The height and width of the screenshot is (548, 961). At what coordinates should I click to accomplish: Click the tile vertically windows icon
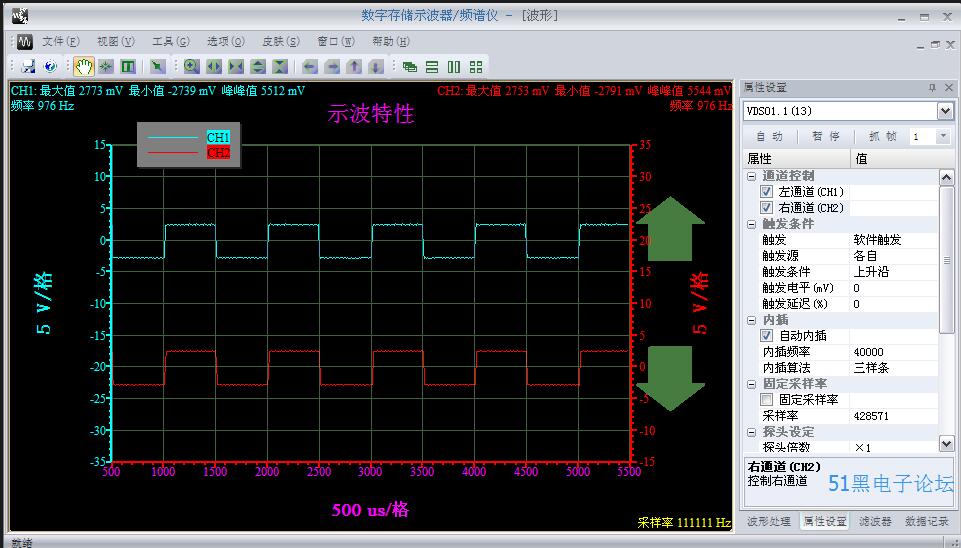[454, 66]
